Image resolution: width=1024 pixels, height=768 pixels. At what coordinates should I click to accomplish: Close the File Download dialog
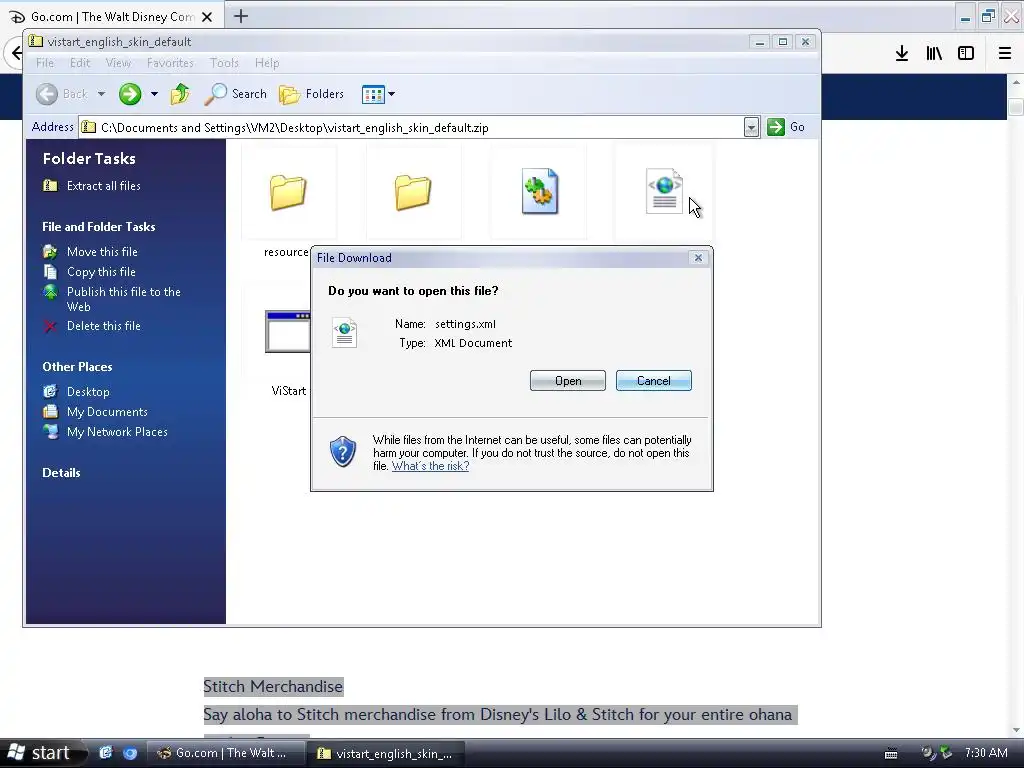point(698,258)
